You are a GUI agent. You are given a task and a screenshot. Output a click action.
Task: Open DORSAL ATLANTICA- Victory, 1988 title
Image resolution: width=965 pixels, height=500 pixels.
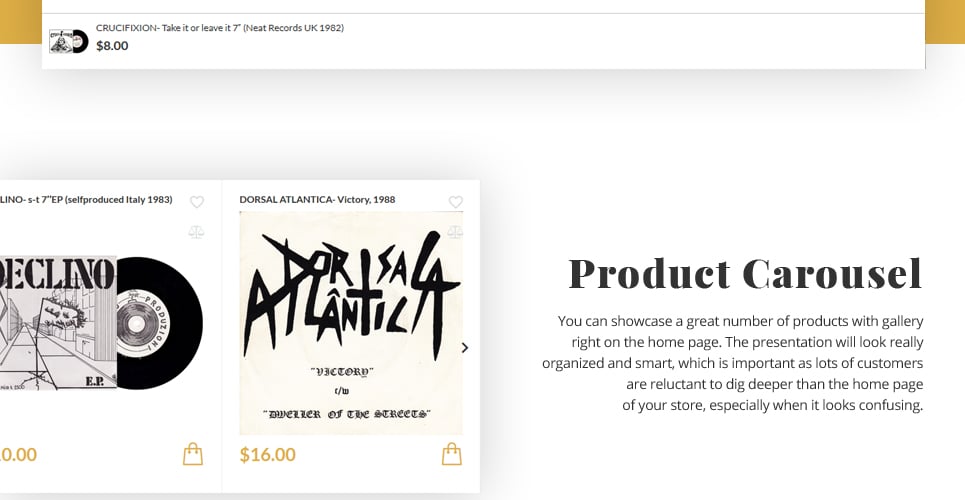coord(318,200)
